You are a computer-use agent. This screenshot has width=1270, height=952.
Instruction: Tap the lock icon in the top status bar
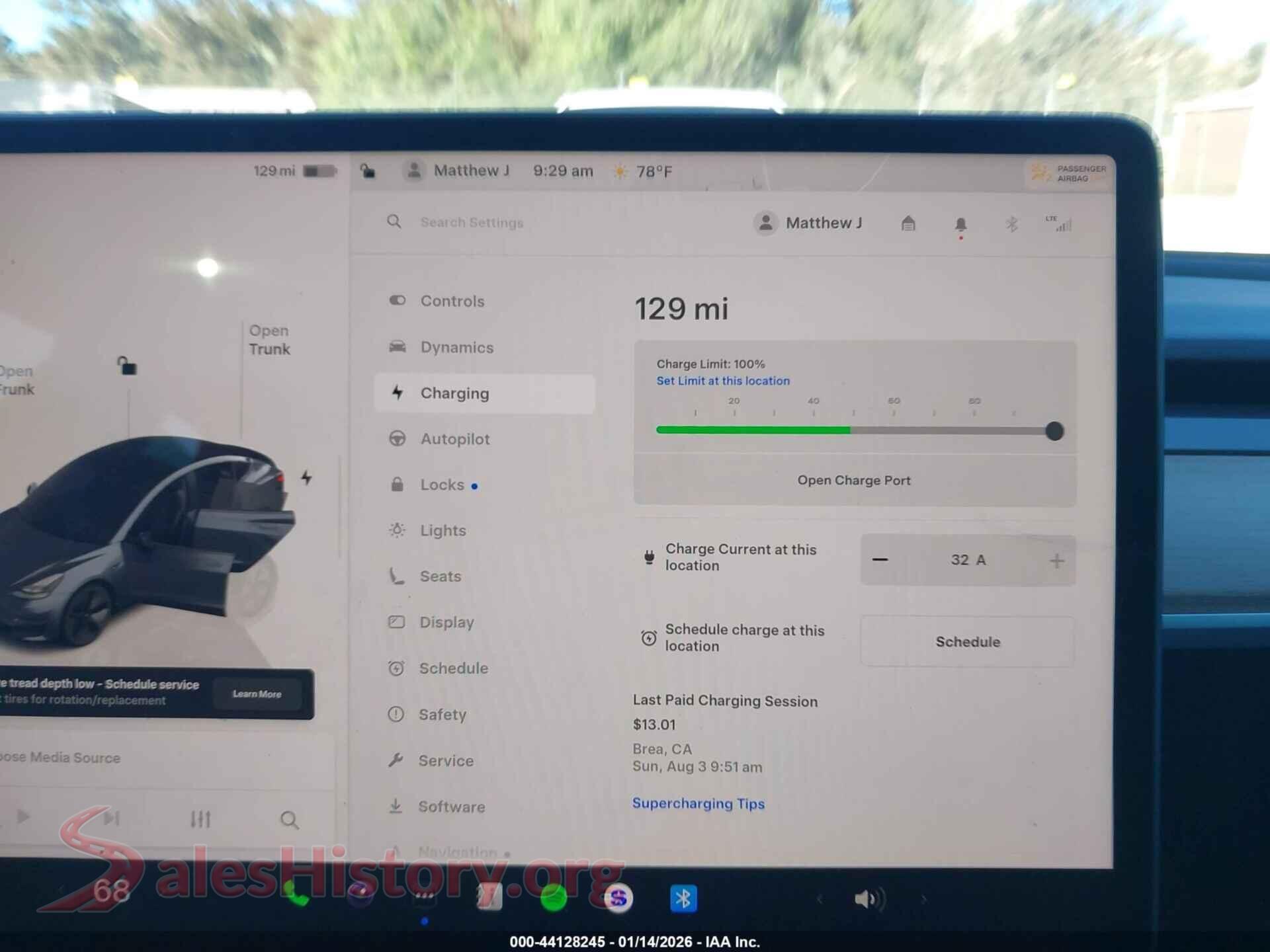coord(368,171)
